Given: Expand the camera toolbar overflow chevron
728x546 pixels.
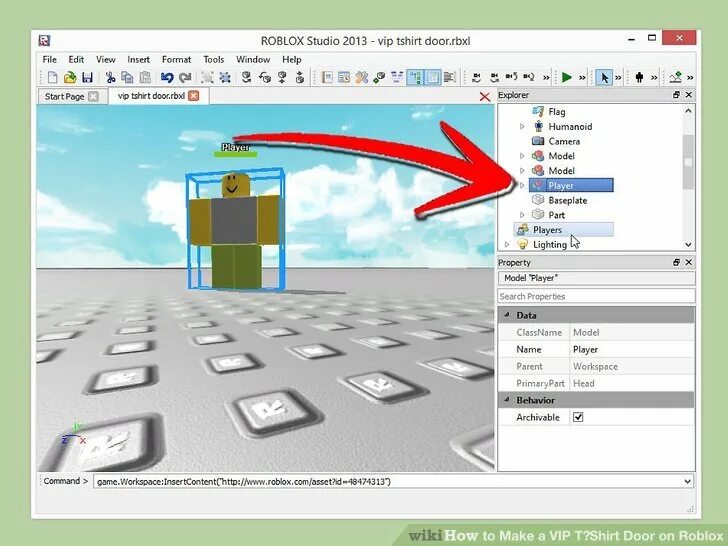Looking at the screenshot, I should 546,78.
